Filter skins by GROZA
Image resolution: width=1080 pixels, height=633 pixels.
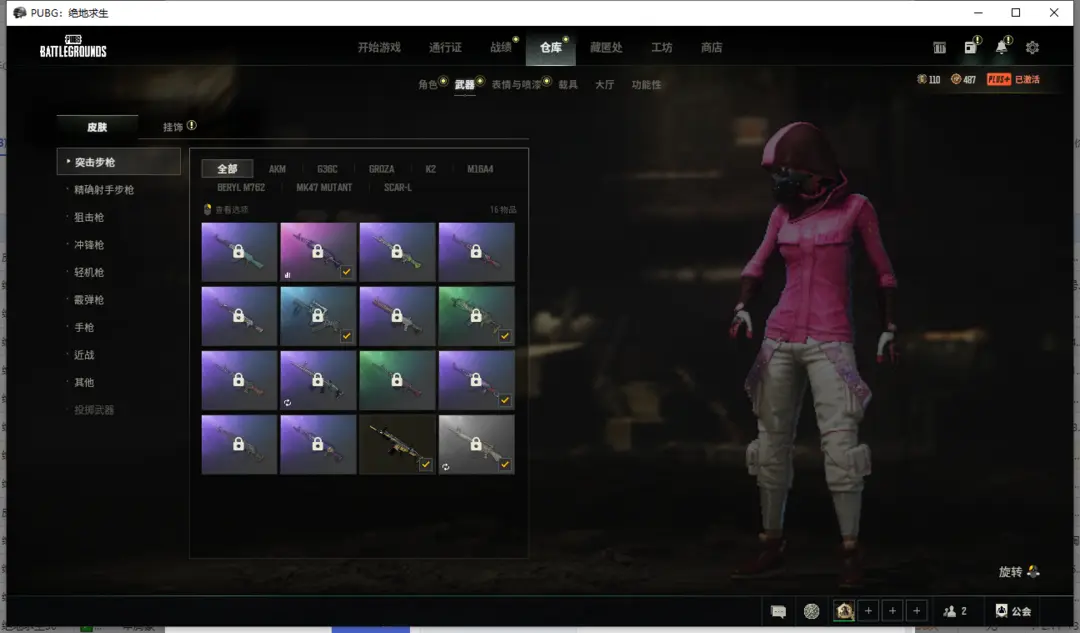point(382,169)
